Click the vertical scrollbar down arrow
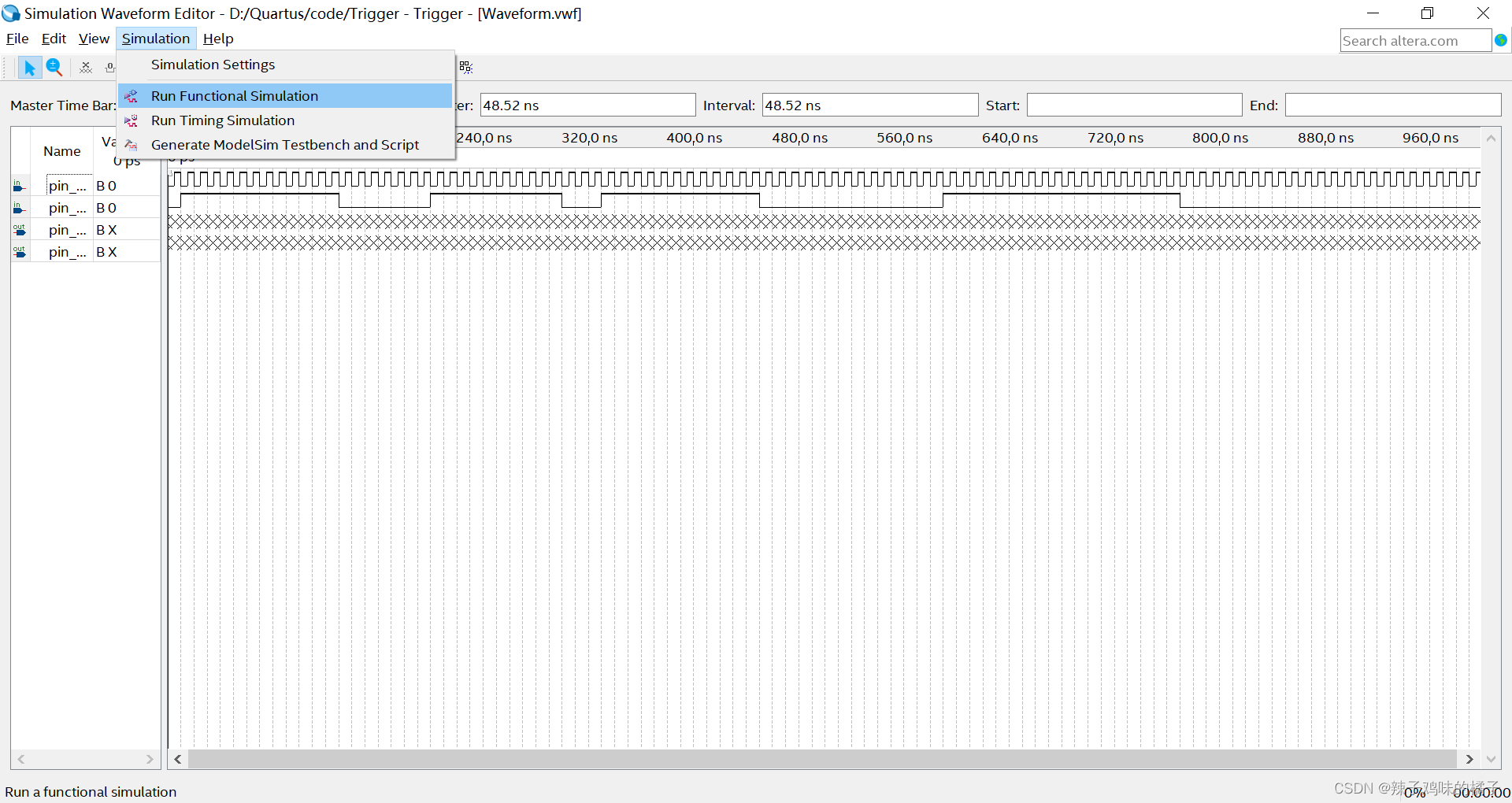 (x=1491, y=759)
